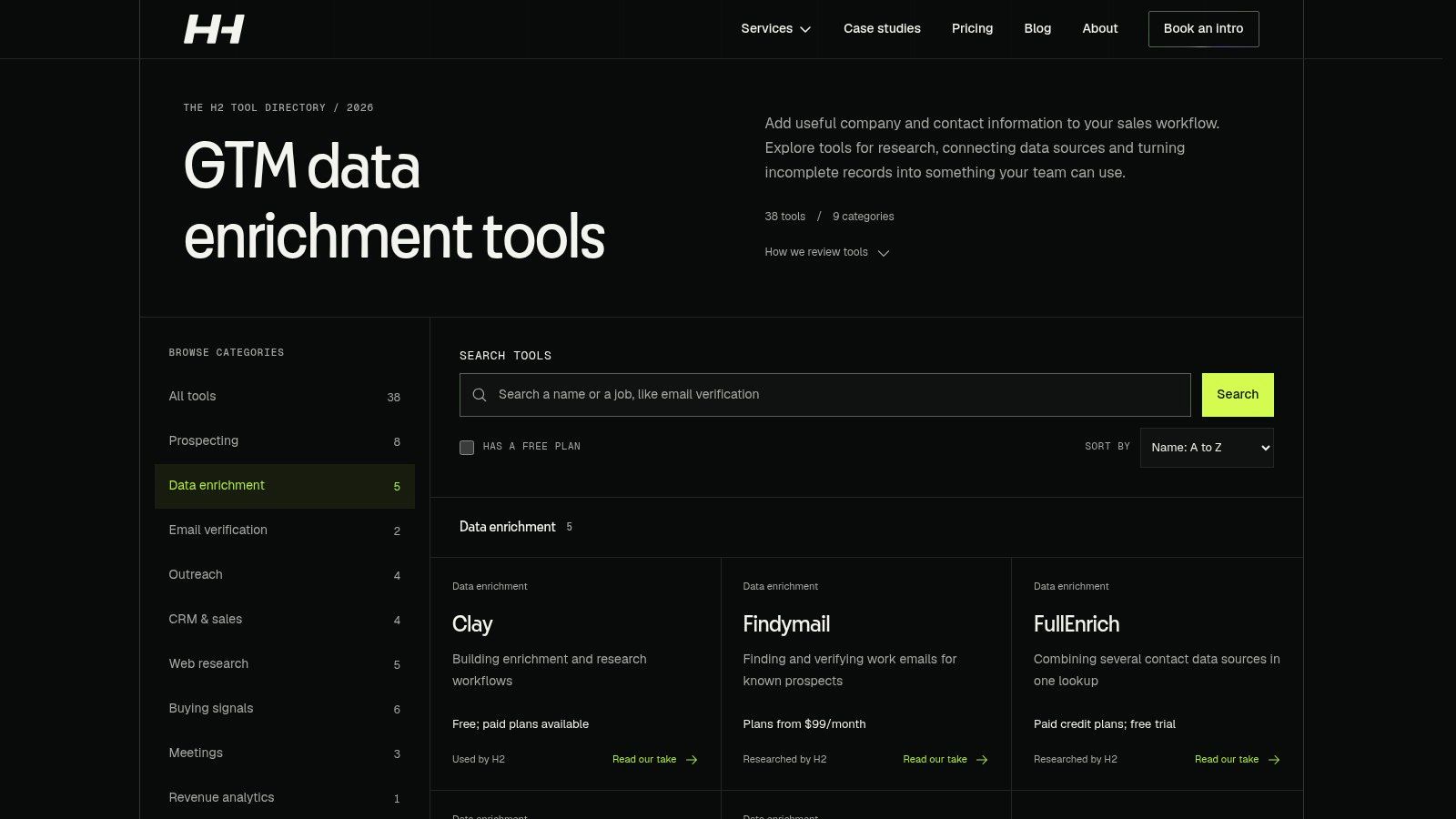
Task: Click the Plans from $99/month text
Action: point(804,724)
